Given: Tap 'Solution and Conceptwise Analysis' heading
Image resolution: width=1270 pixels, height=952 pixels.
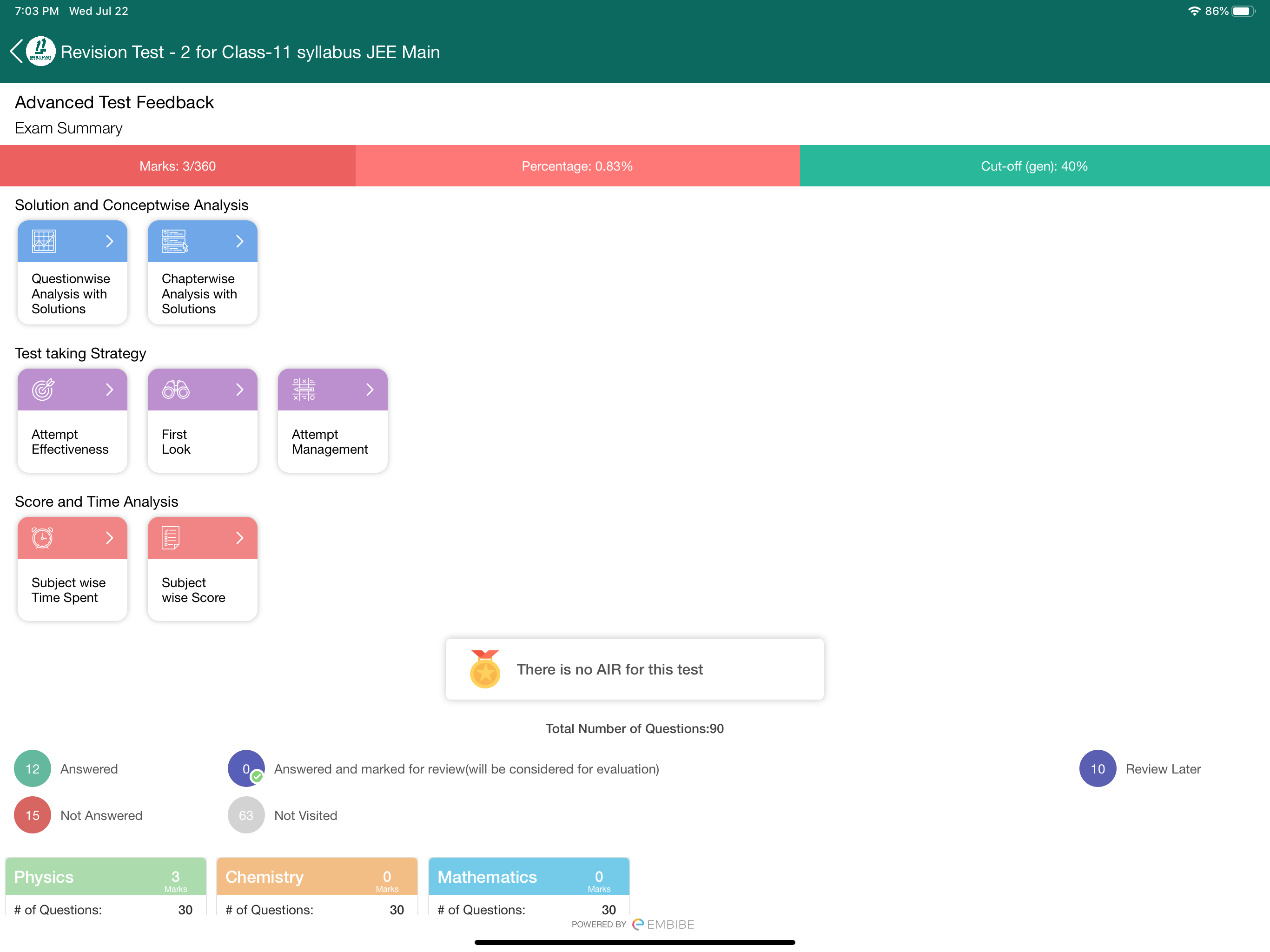Looking at the screenshot, I should [132, 205].
